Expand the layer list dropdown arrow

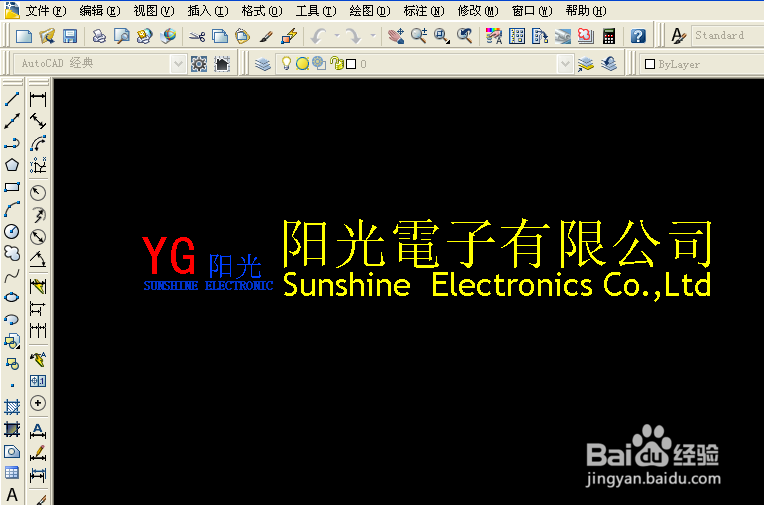click(565, 64)
